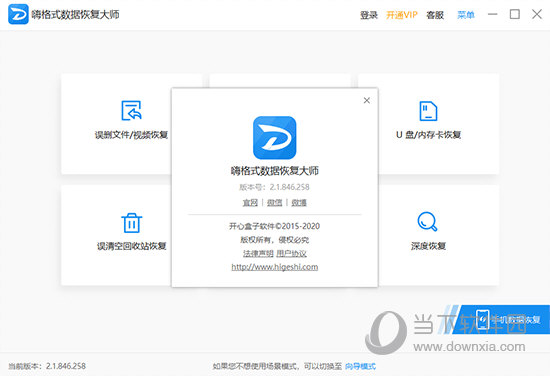Click the 版权所有，侵权必究 text
550x376 pixels.
pyautogui.click(x=275, y=240)
